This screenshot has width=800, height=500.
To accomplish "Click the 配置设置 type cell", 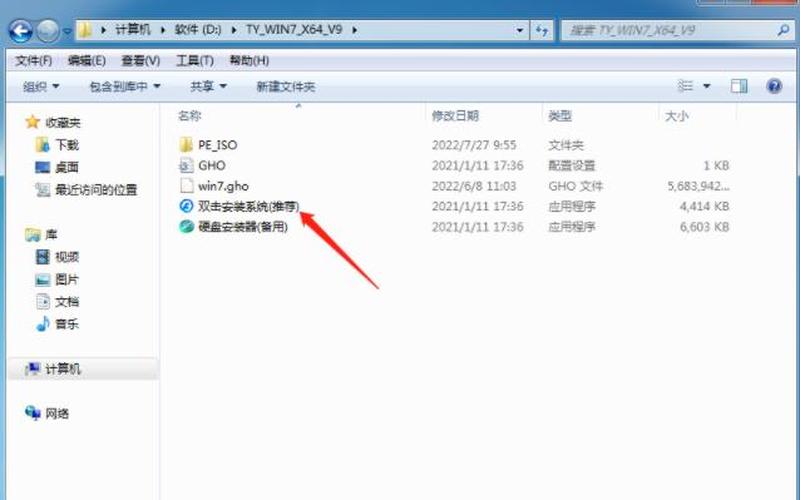I will [x=571, y=165].
